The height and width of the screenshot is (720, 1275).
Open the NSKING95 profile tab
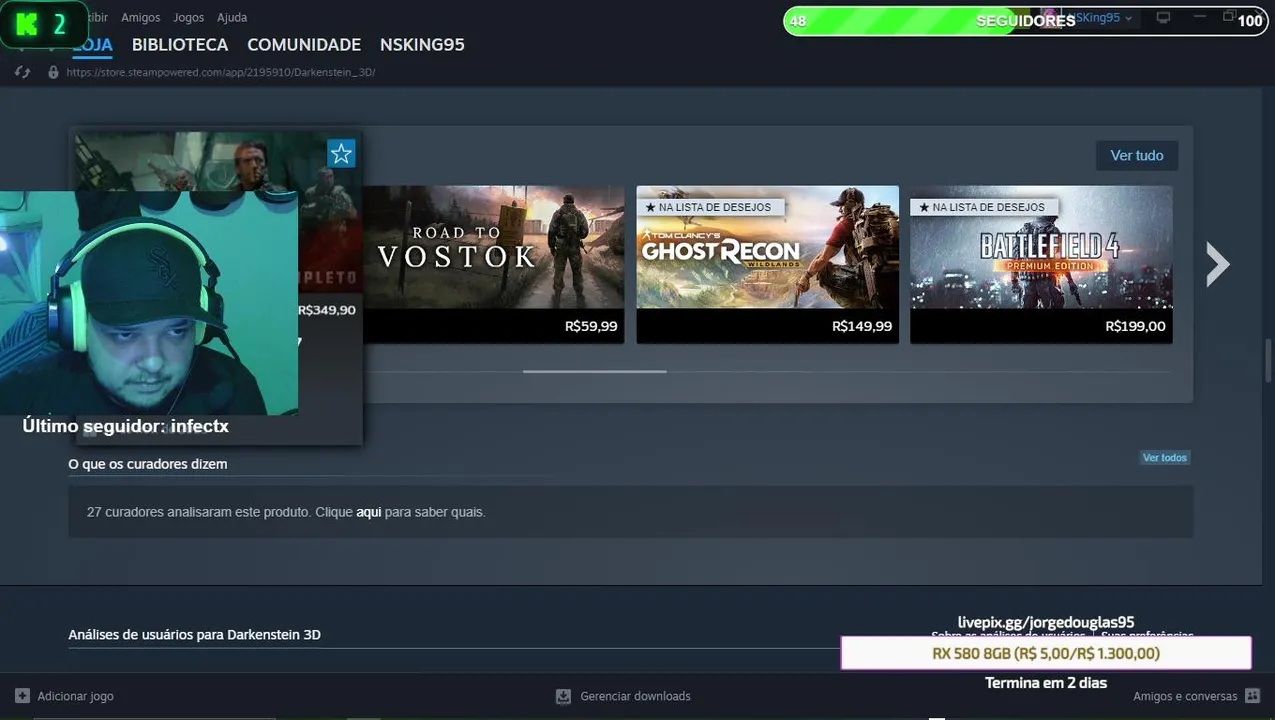[422, 45]
